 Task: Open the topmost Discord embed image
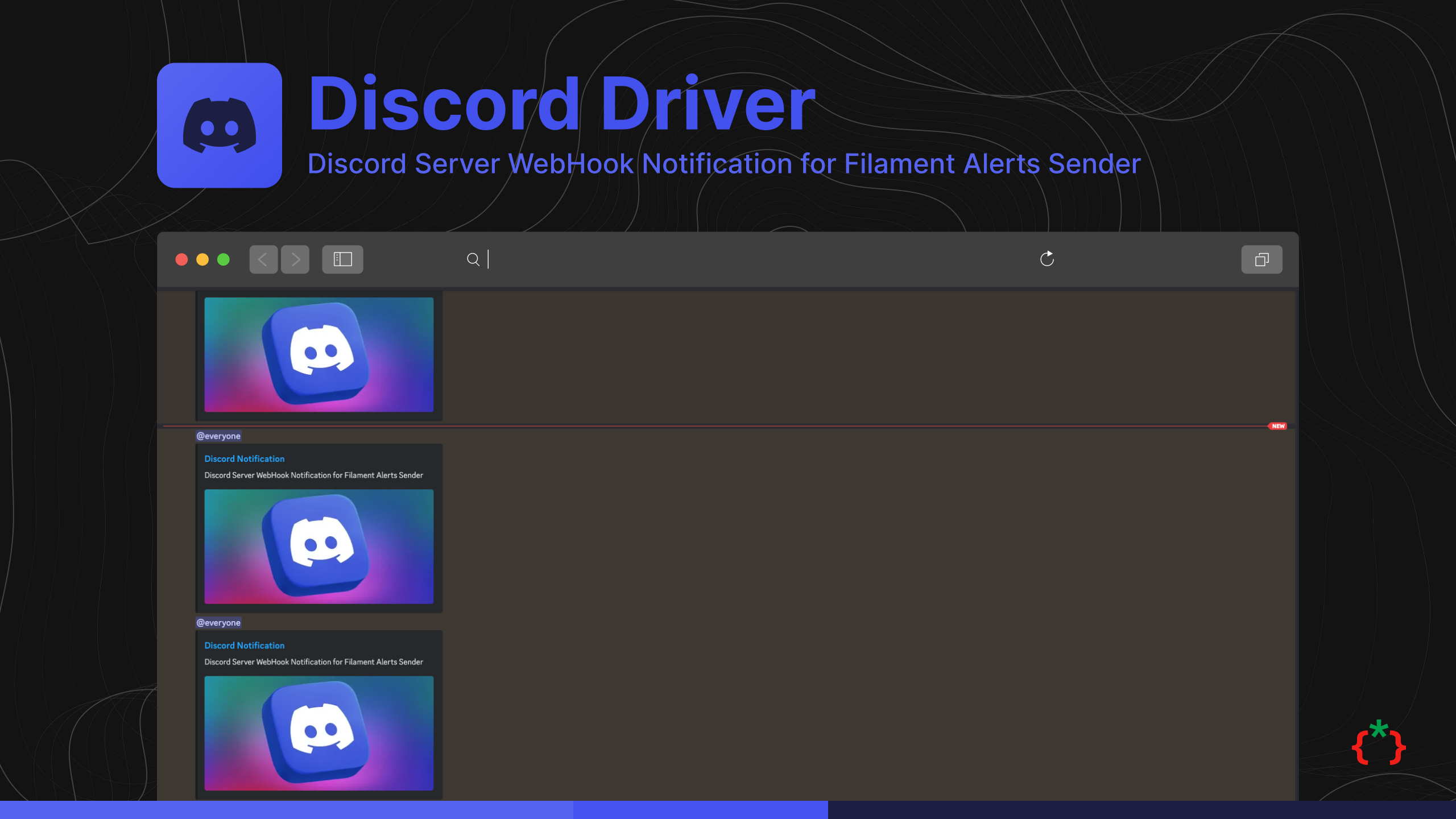point(318,354)
